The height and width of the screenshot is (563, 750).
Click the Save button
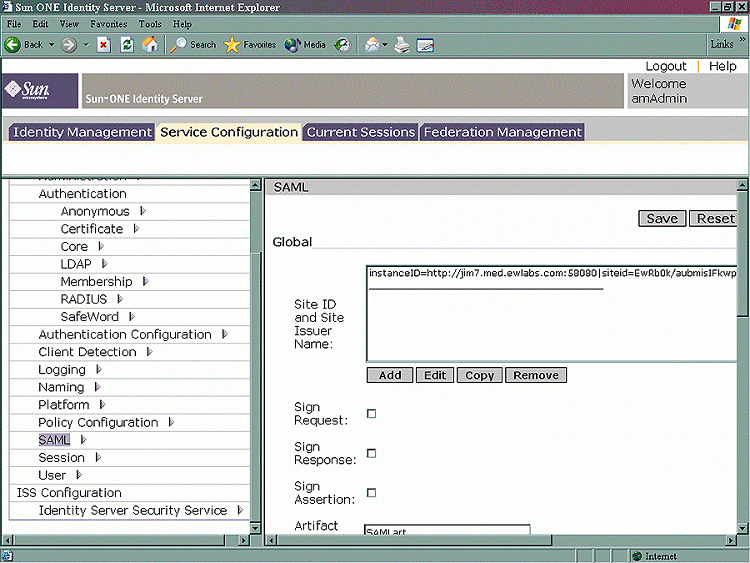pyautogui.click(x=662, y=219)
